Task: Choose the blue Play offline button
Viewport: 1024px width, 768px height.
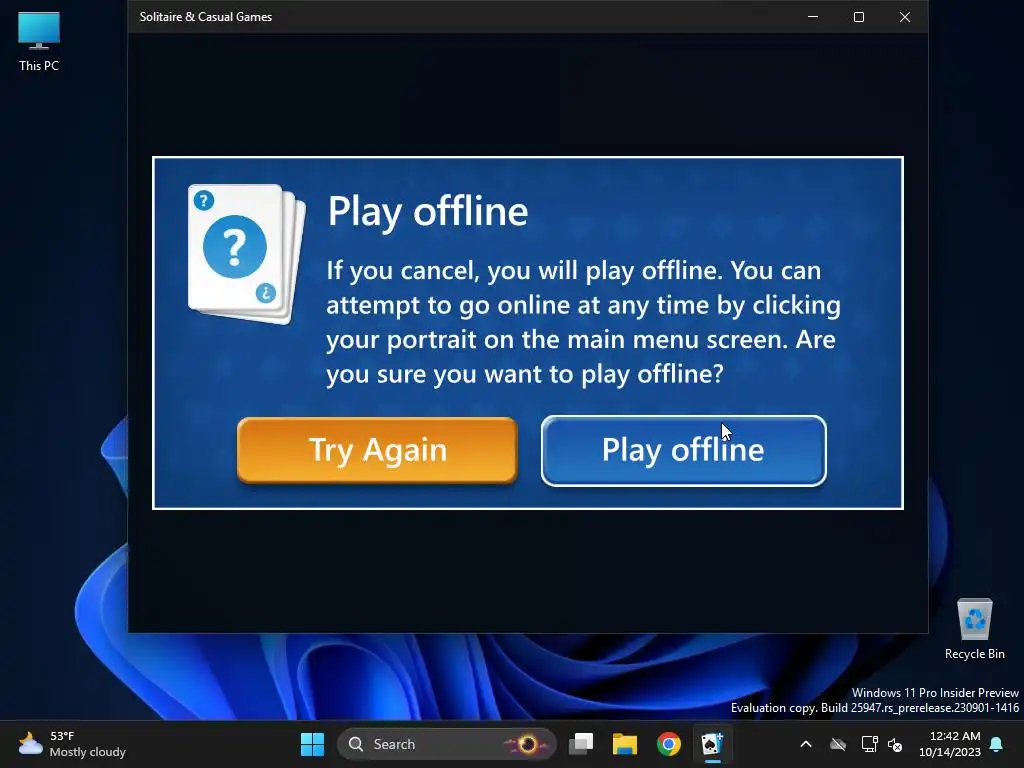Action: point(684,451)
